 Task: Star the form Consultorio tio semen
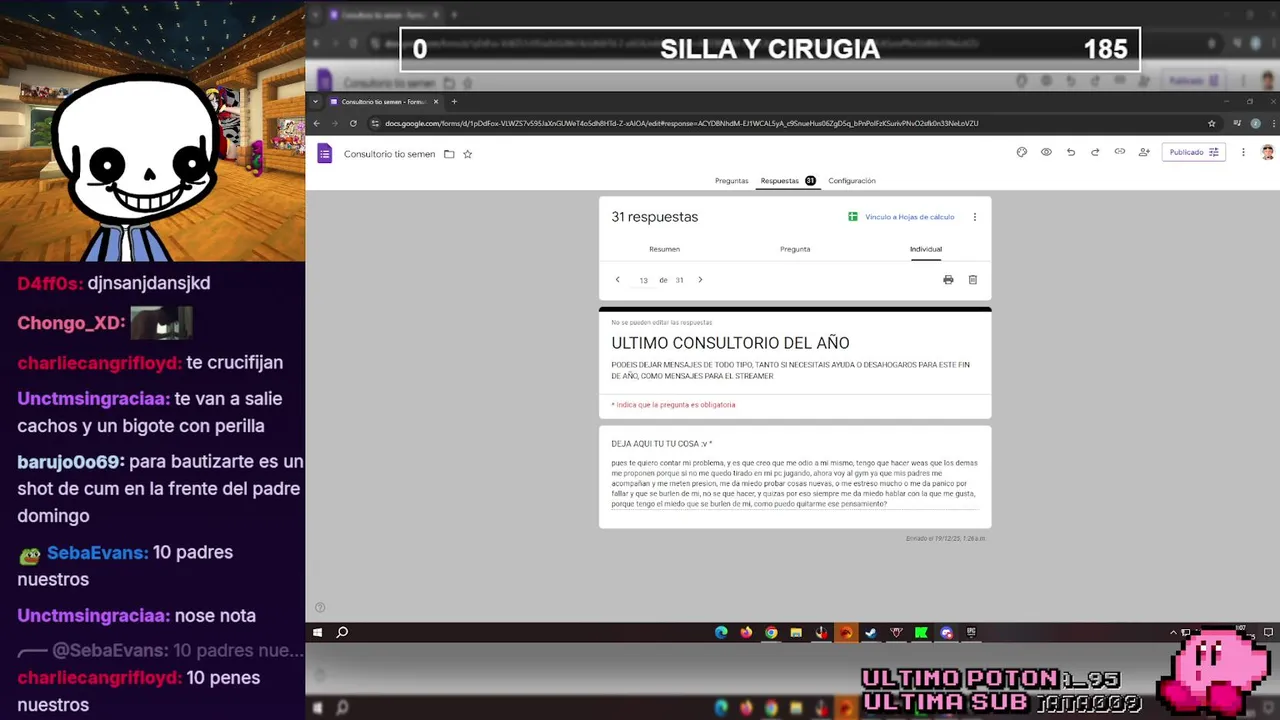(467, 154)
